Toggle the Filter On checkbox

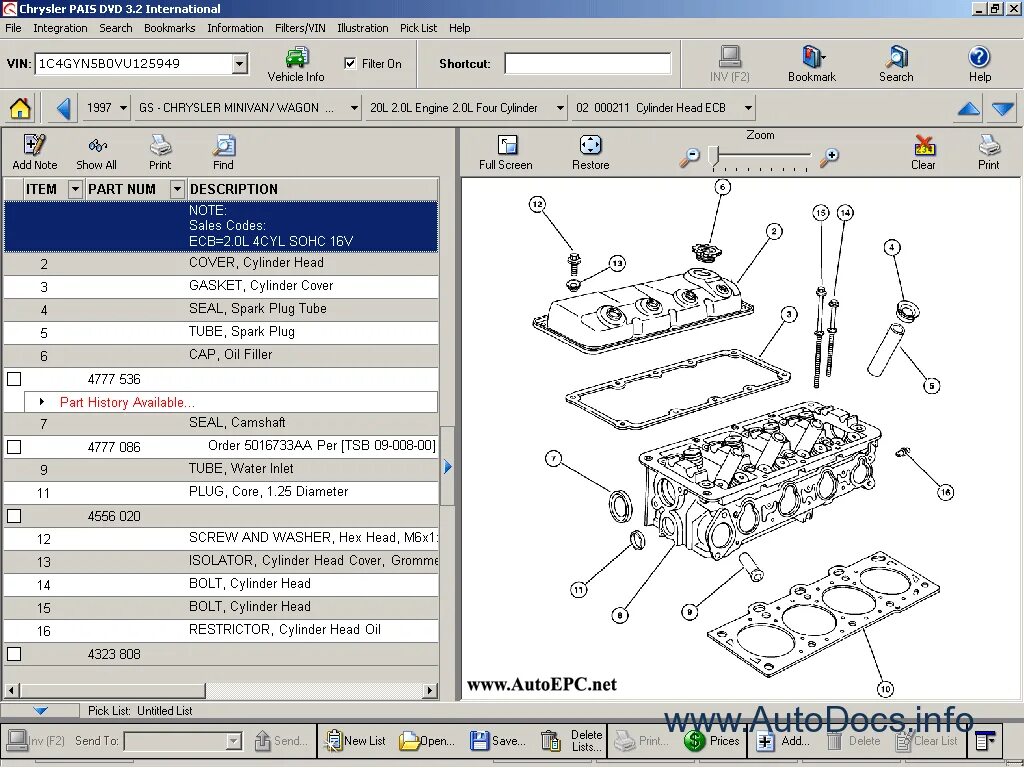(351, 63)
